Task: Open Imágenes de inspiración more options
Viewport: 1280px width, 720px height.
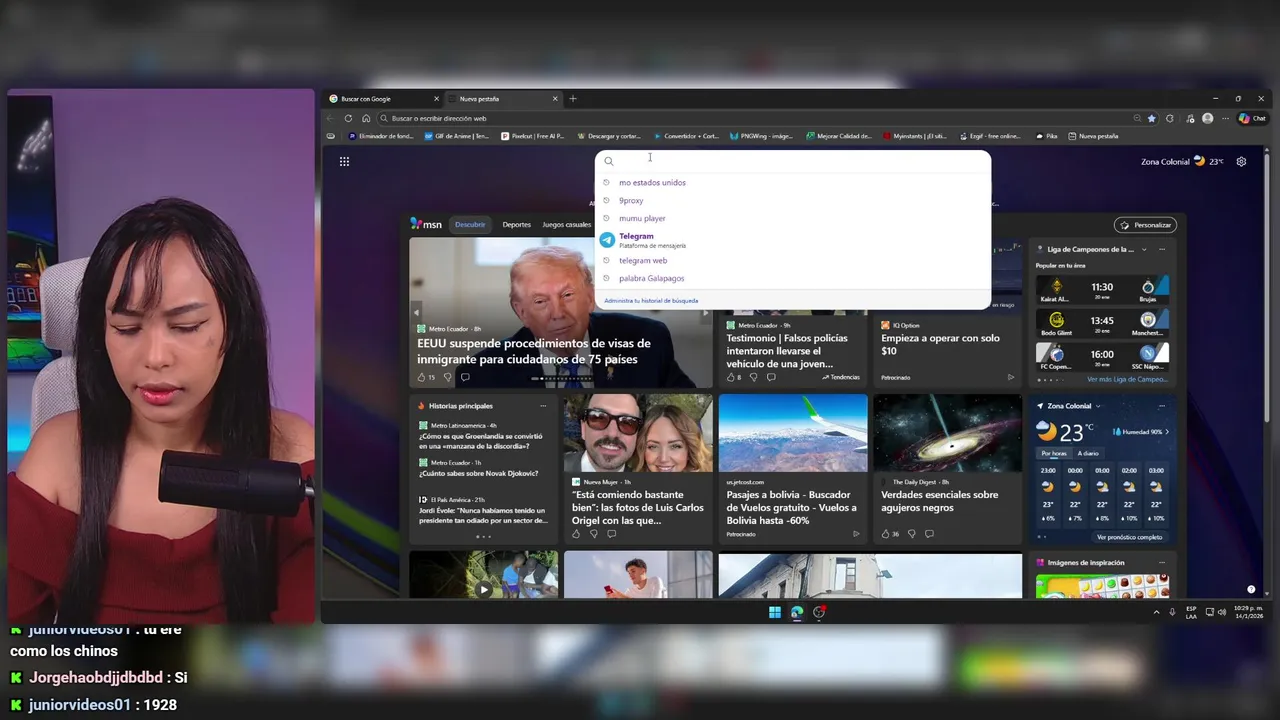Action: 1162,563
